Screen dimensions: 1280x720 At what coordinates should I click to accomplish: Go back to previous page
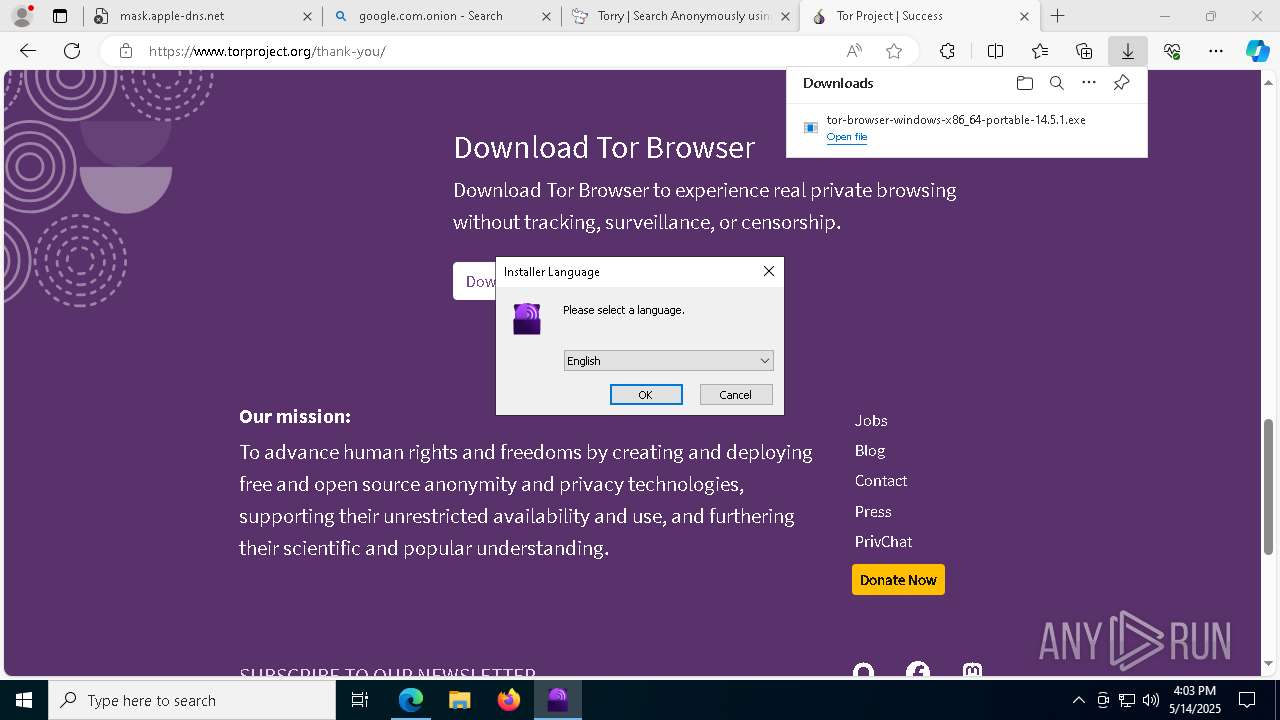28,51
